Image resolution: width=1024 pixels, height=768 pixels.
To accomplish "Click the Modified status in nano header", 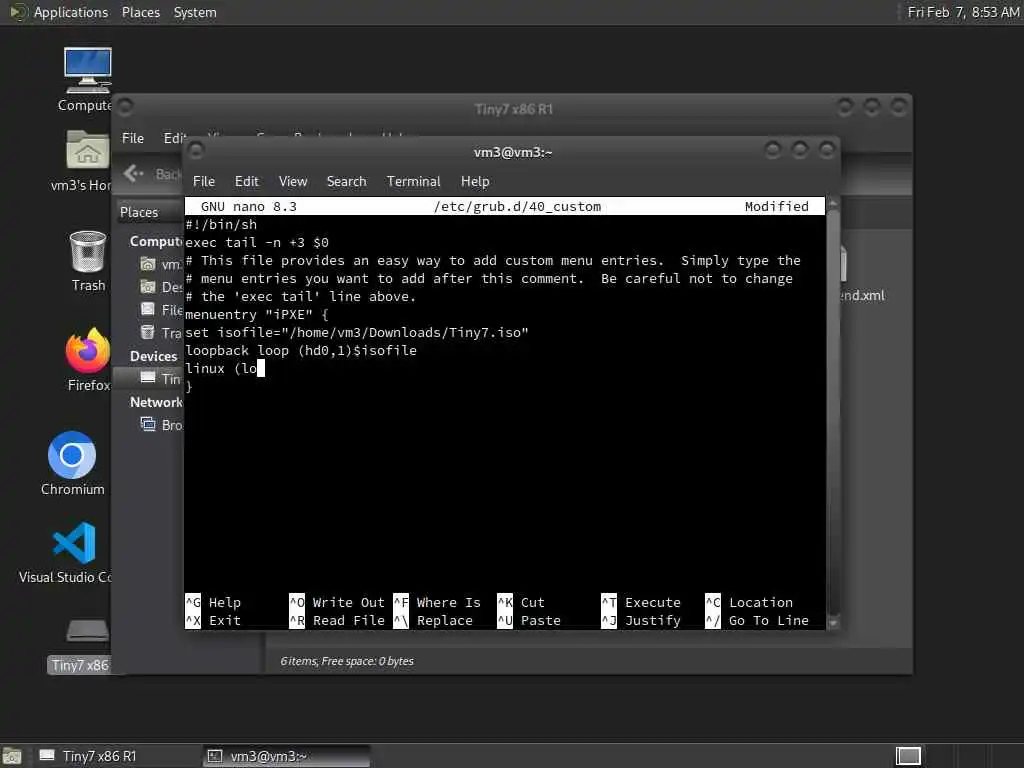I will [776, 206].
